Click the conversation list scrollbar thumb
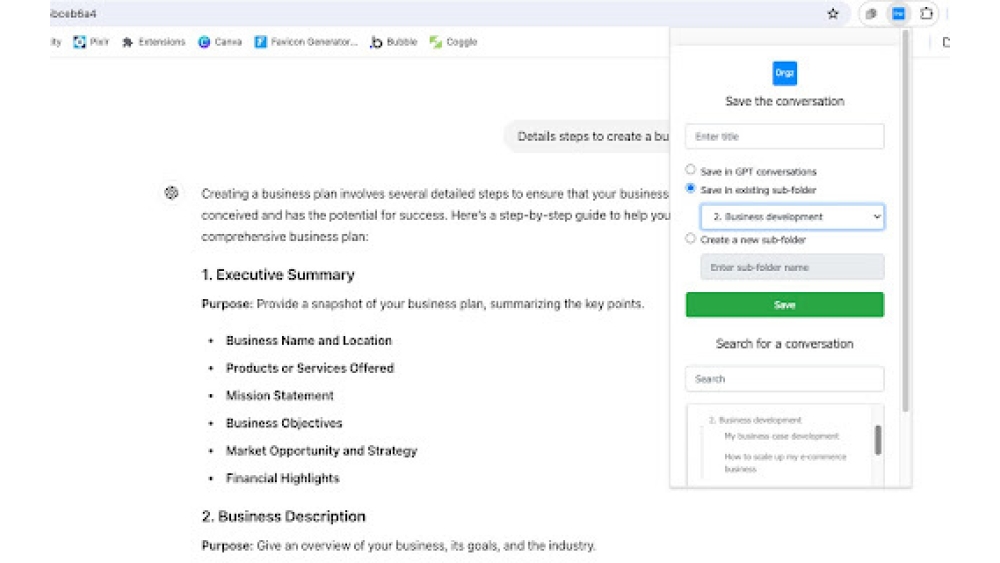 click(x=878, y=440)
